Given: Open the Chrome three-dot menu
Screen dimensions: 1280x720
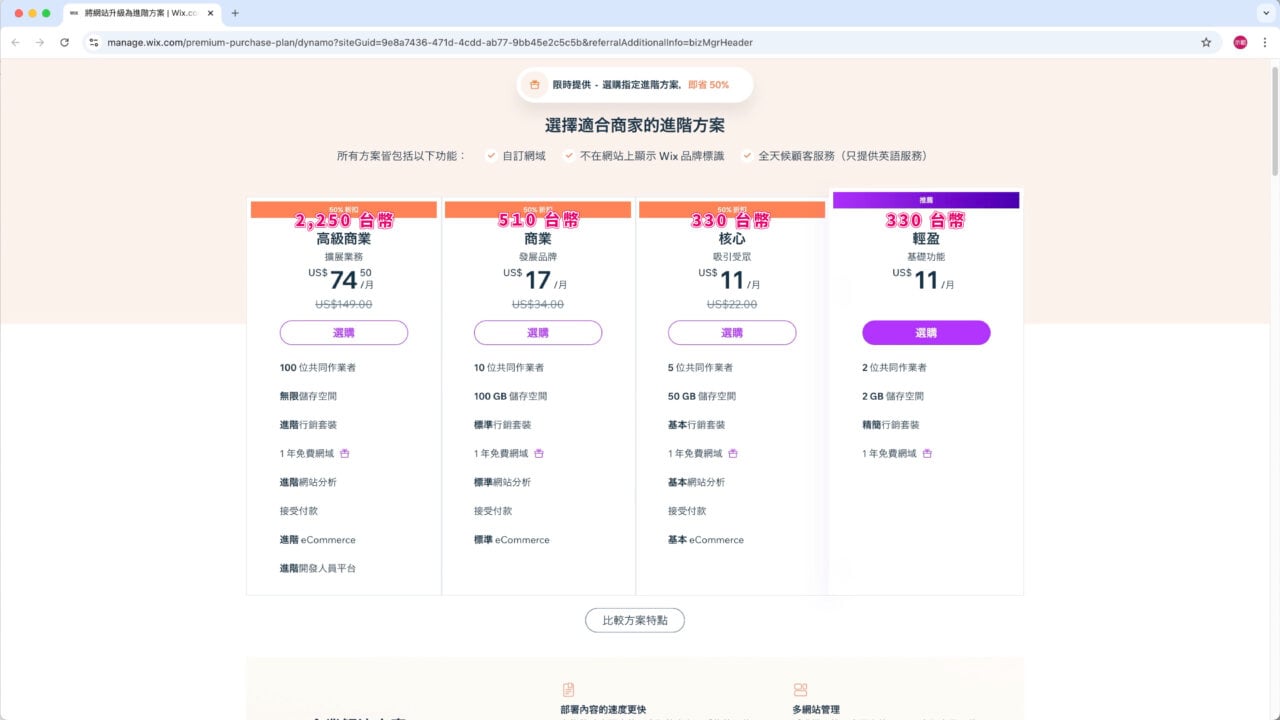Looking at the screenshot, I should (1265, 42).
